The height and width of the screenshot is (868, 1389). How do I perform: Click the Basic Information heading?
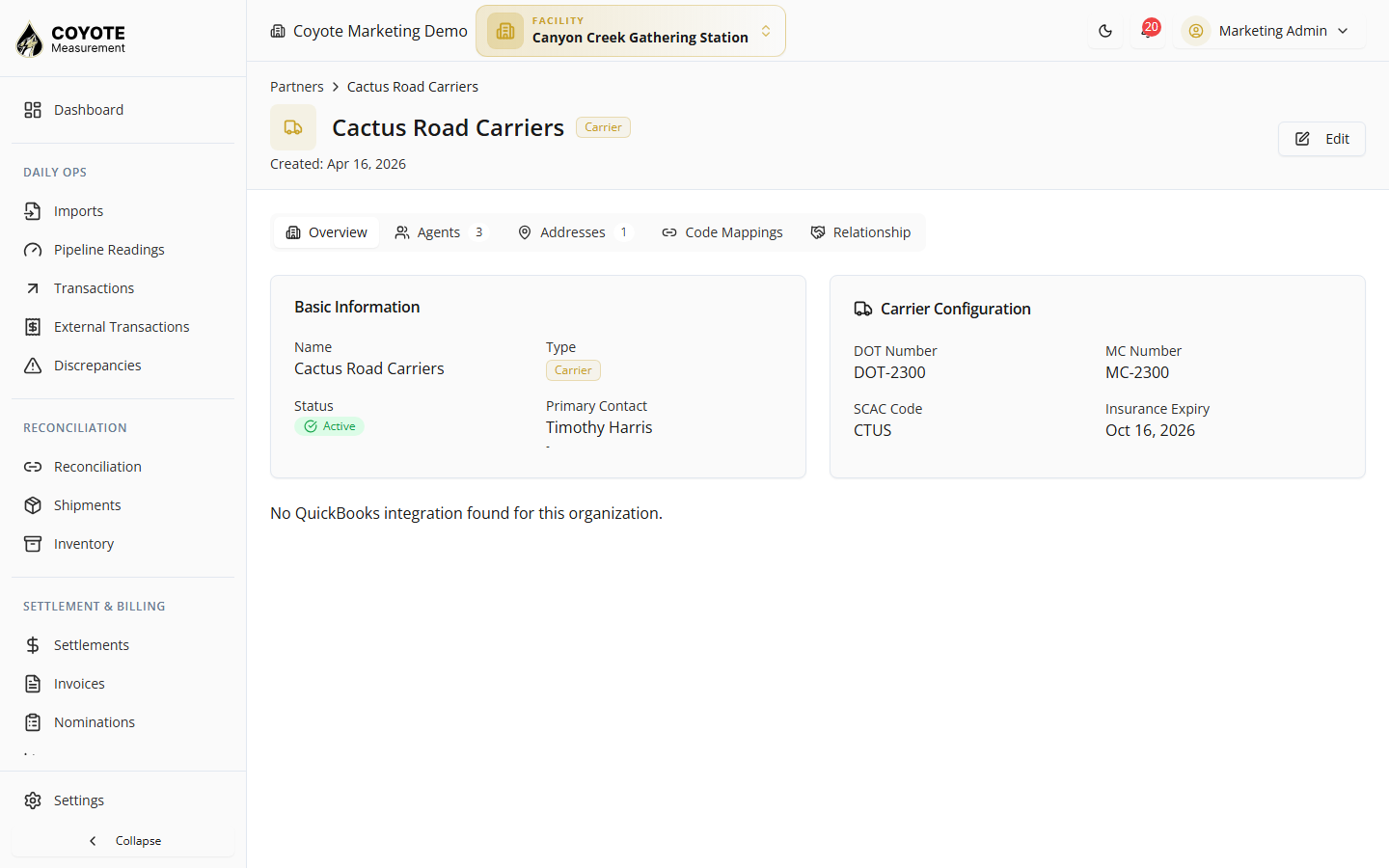click(x=357, y=307)
